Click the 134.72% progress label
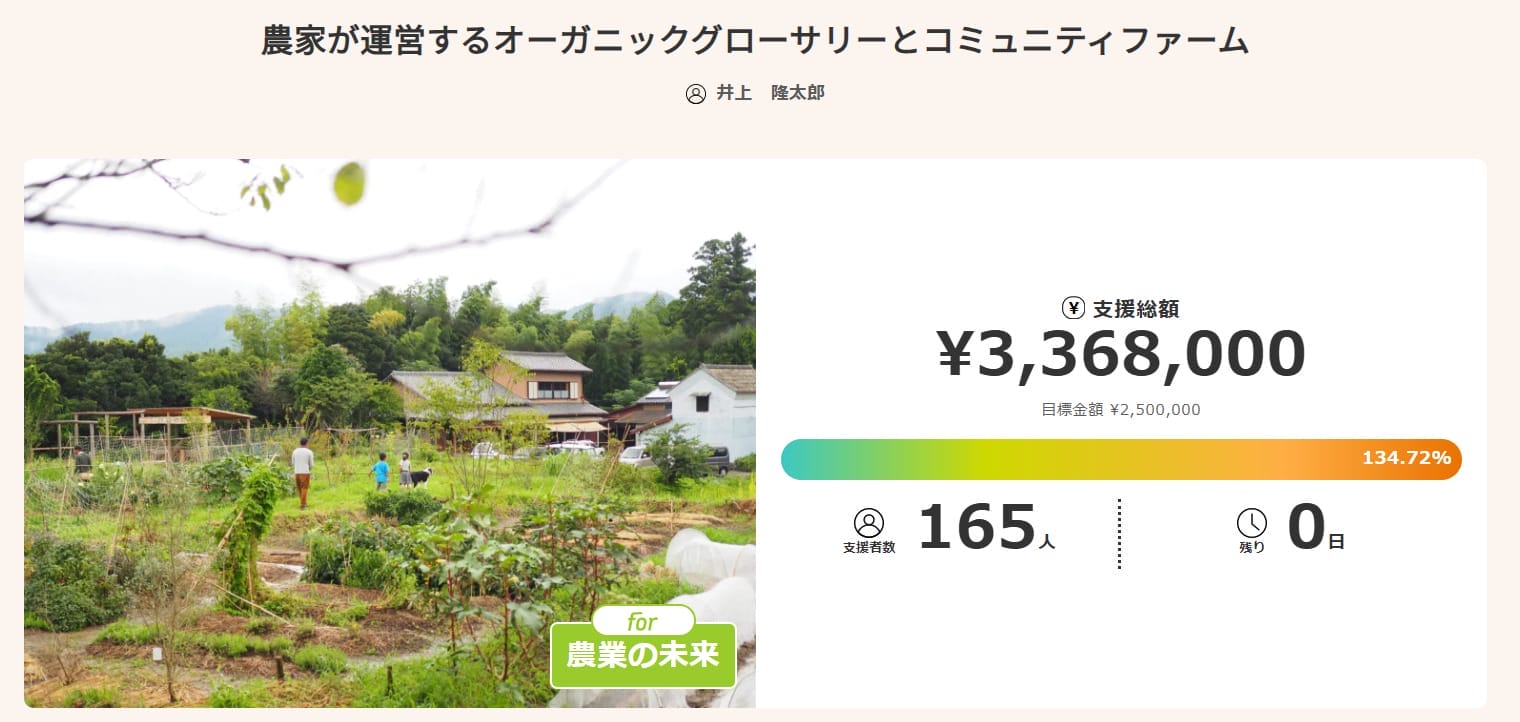The width and height of the screenshot is (1520, 722). [1406, 459]
